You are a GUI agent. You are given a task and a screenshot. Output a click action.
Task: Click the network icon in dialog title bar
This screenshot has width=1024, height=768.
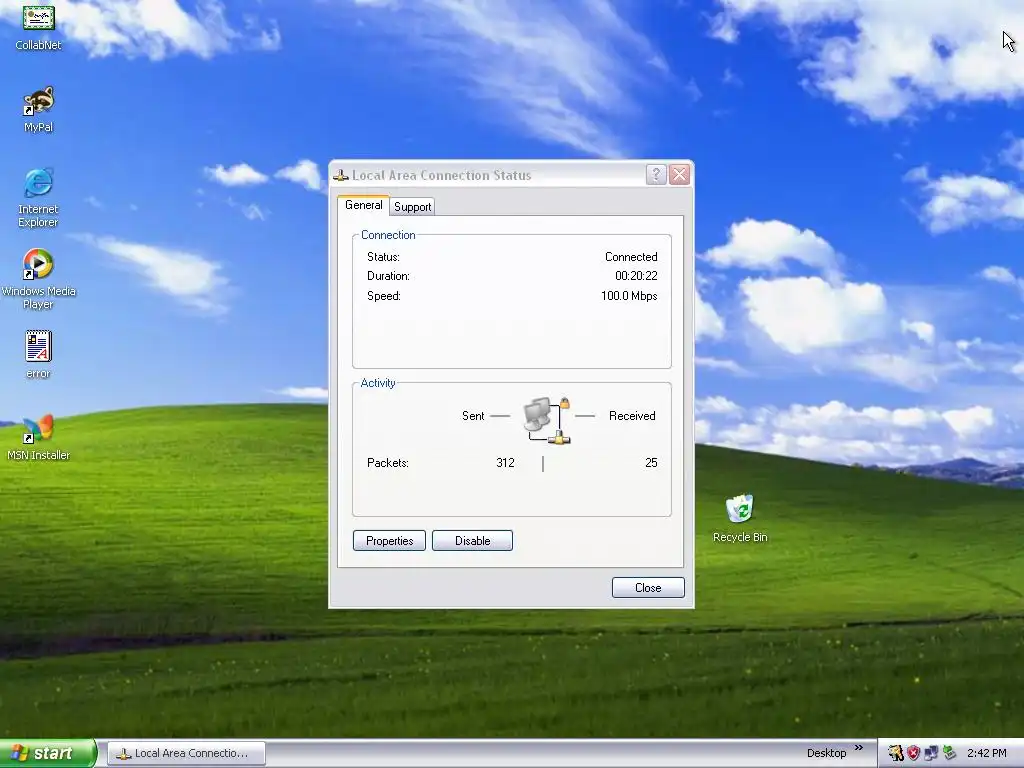click(x=340, y=175)
